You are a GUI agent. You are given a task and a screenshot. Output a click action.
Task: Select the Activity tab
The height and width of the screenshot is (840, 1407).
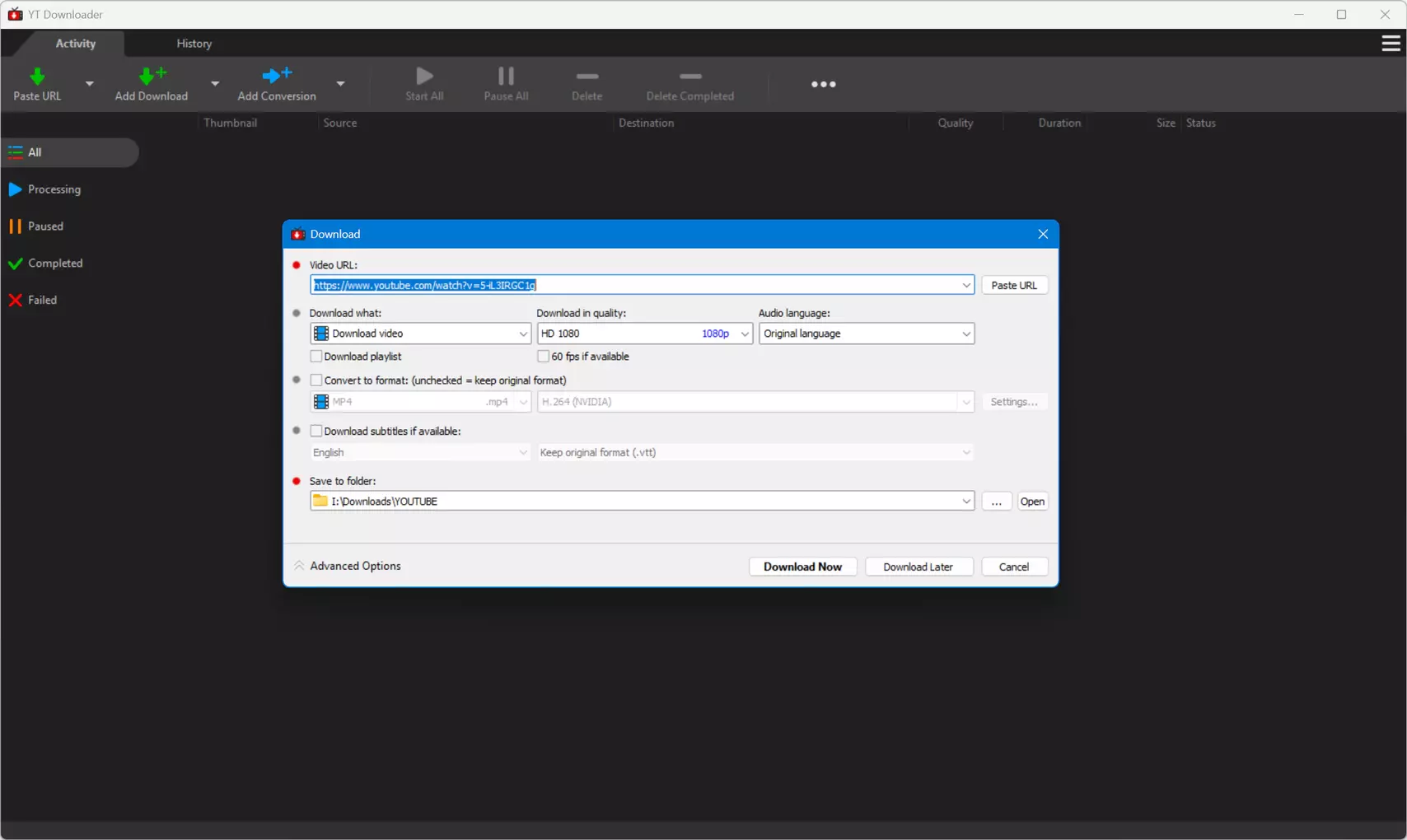click(75, 44)
